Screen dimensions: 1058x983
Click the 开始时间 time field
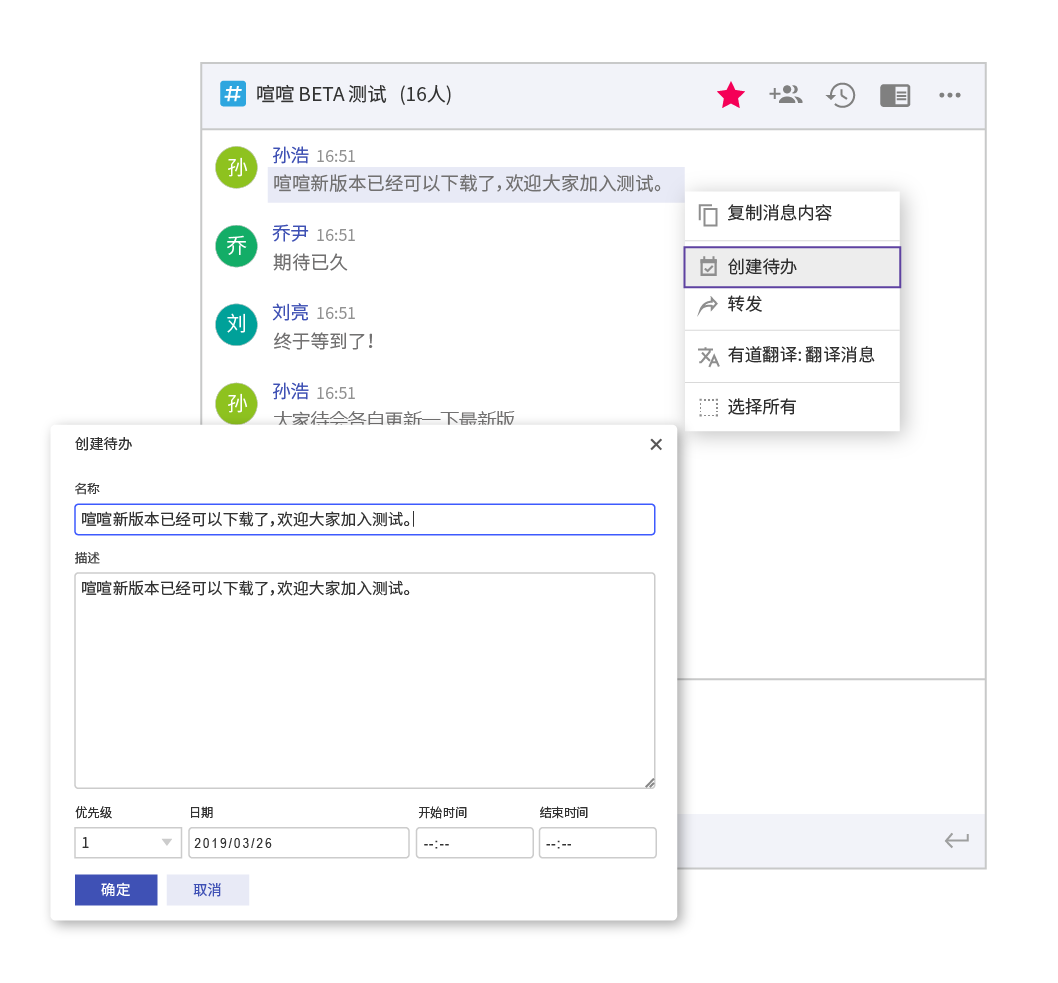[475, 843]
